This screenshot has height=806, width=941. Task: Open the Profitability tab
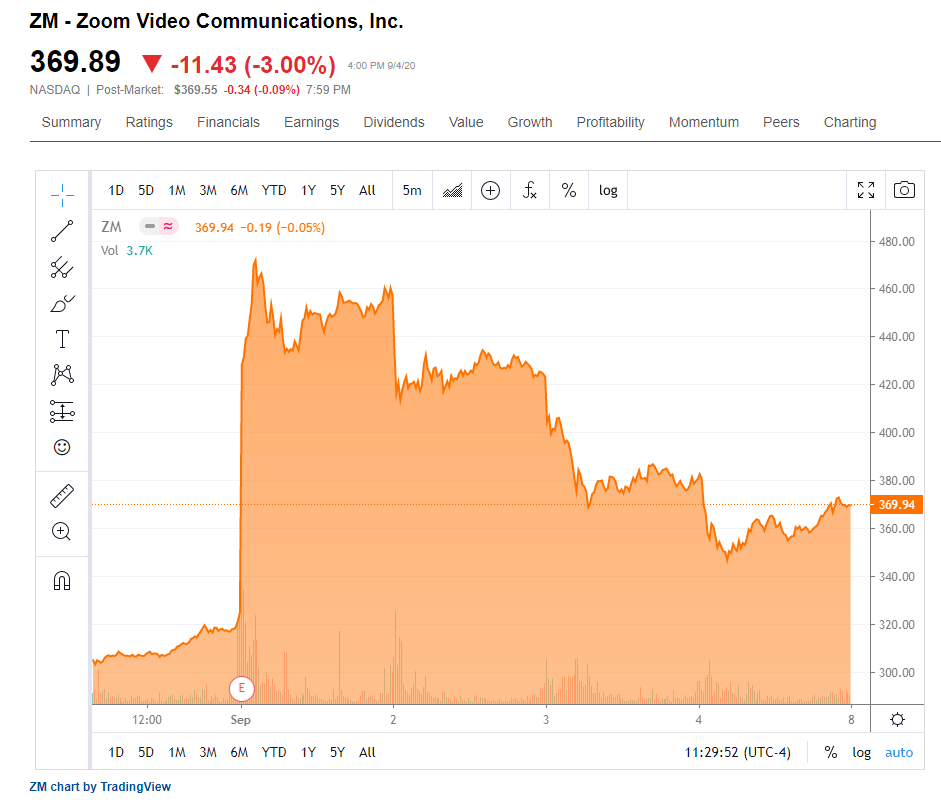(610, 122)
